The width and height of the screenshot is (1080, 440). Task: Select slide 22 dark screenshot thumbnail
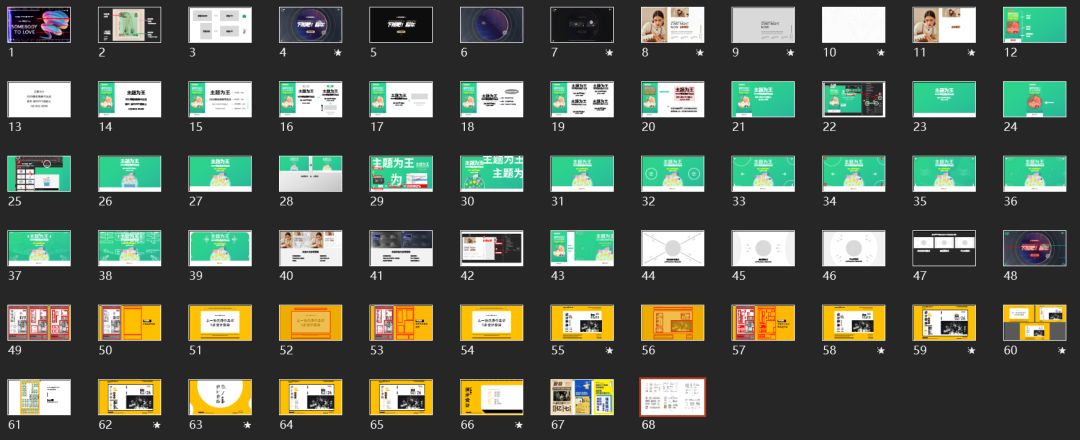click(853, 99)
